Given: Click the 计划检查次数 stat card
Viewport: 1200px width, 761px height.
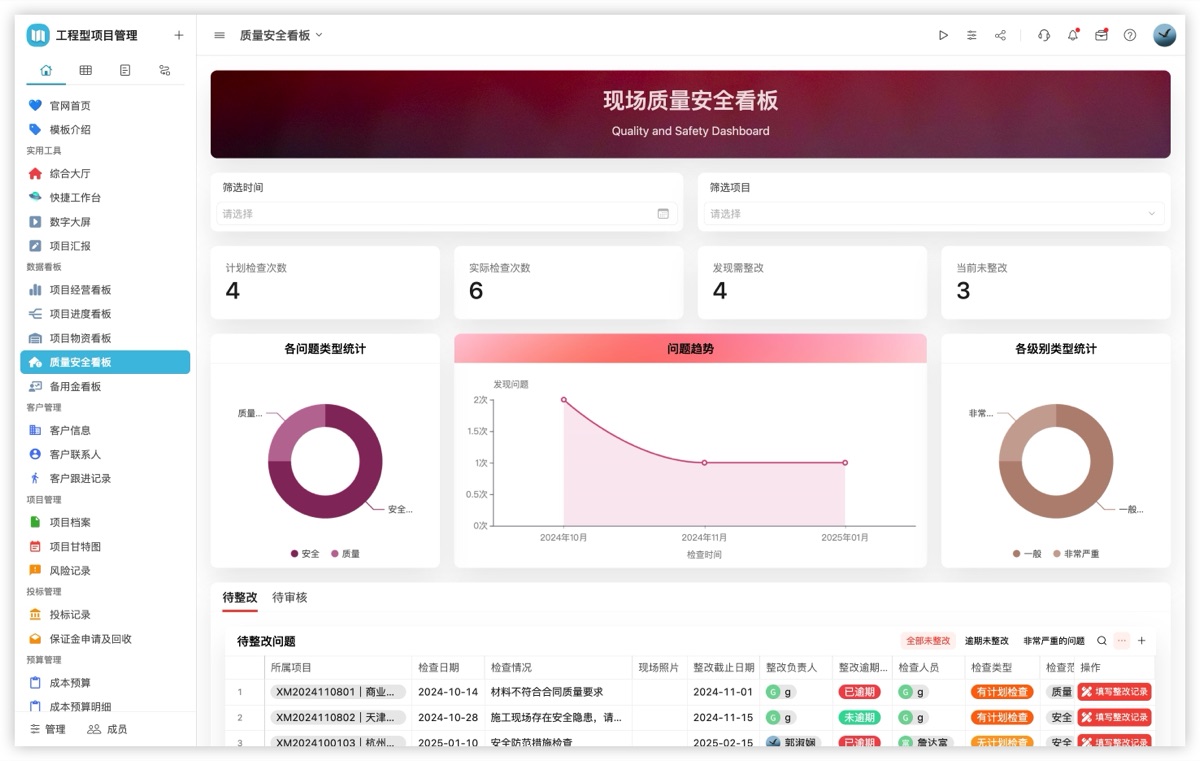Looking at the screenshot, I should (325, 282).
